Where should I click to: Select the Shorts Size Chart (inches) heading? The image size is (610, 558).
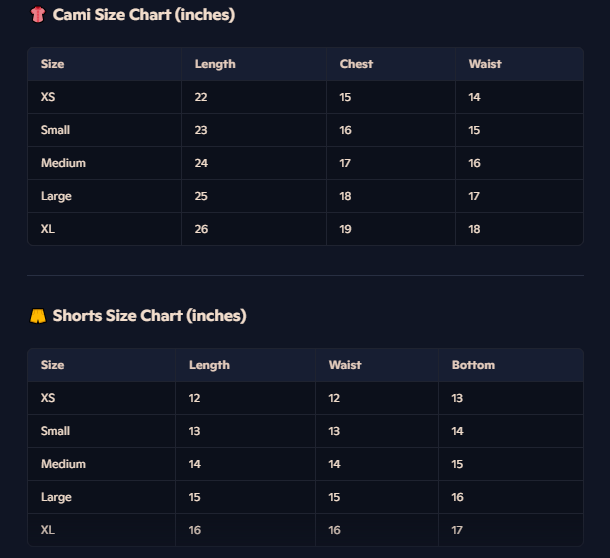[x=149, y=316]
